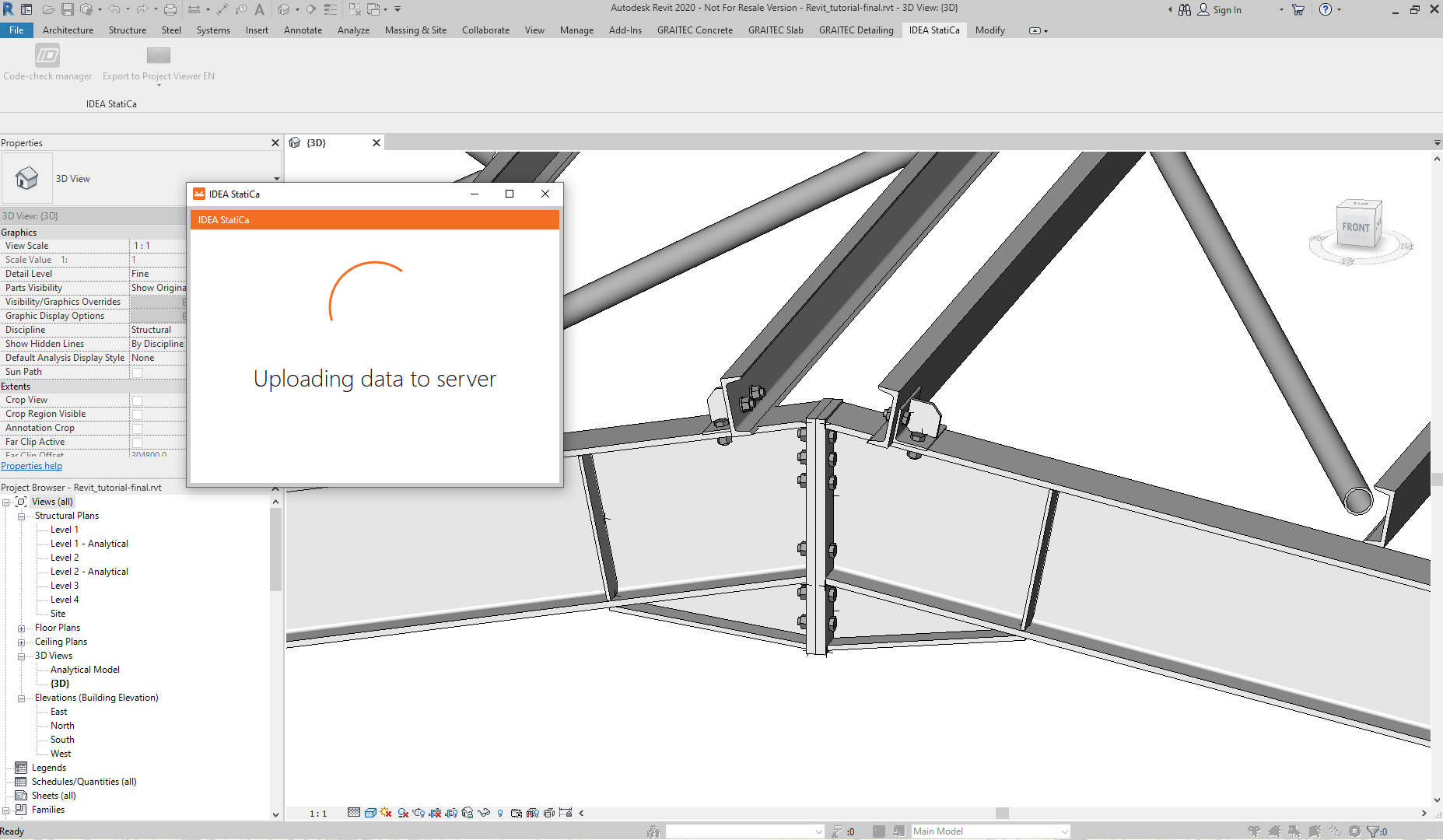Click the 1:1 view scale control
The width and height of the screenshot is (1443, 840).
click(317, 813)
